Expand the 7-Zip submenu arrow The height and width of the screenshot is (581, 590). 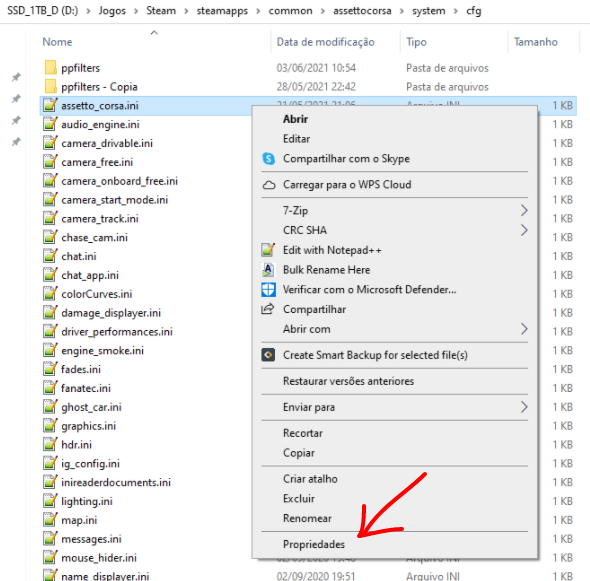click(x=524, y=210)
